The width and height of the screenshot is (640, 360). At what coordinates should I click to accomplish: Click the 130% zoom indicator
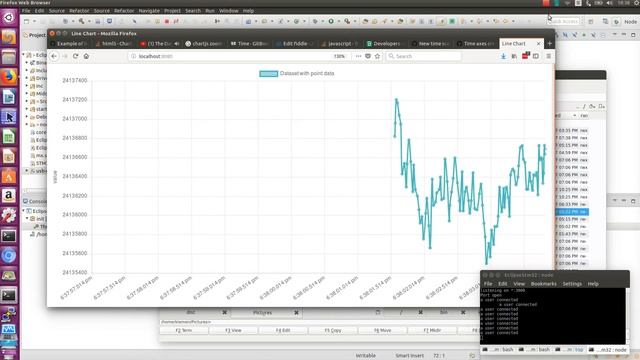(339, 56)
